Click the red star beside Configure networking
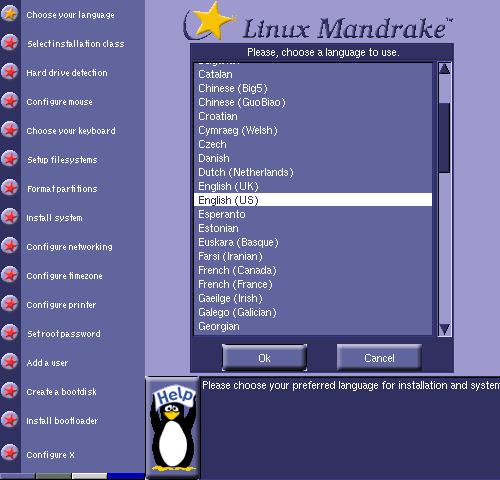 click(x=10, y=246)
